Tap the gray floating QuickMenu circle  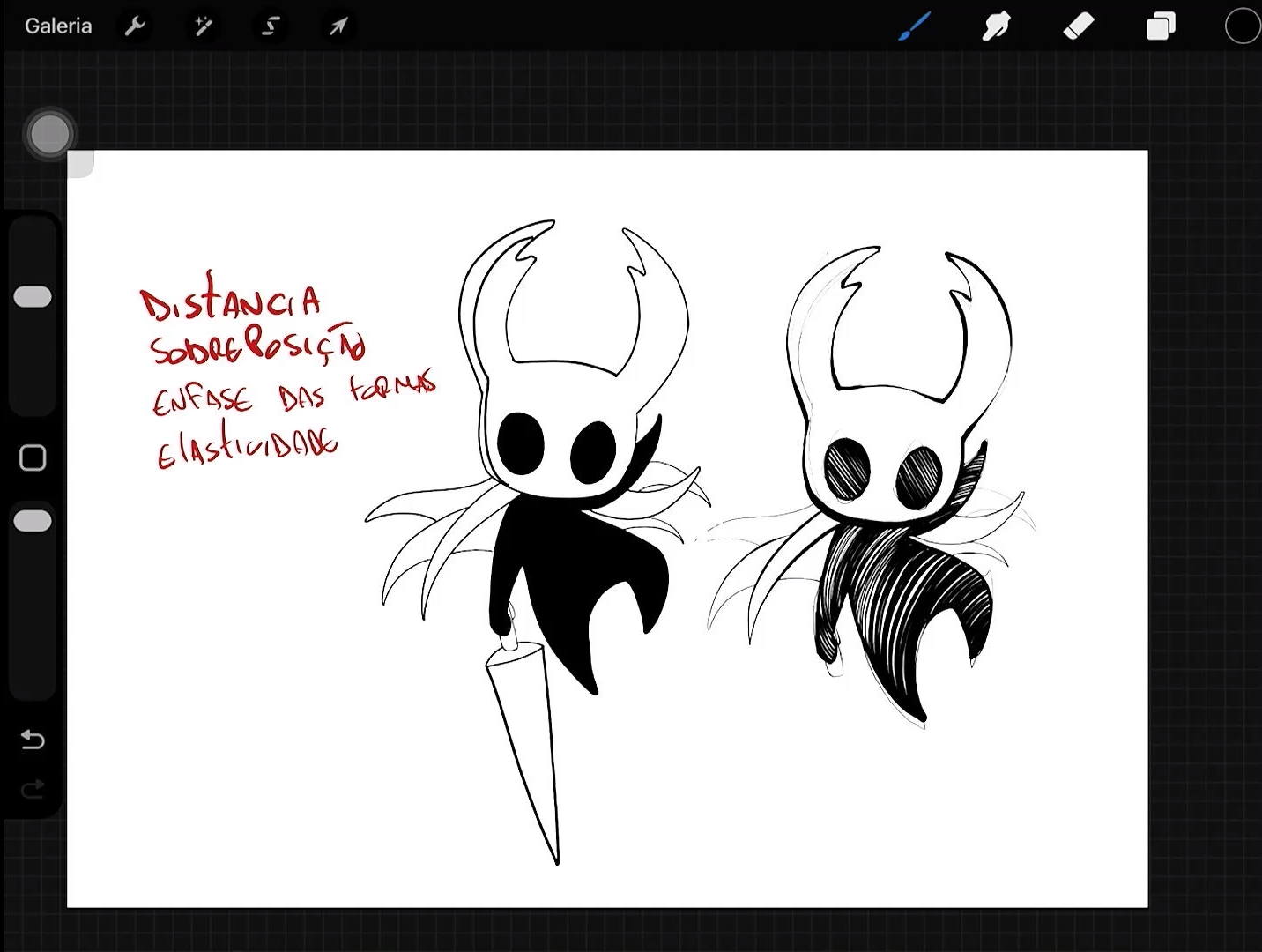[49, 134]
